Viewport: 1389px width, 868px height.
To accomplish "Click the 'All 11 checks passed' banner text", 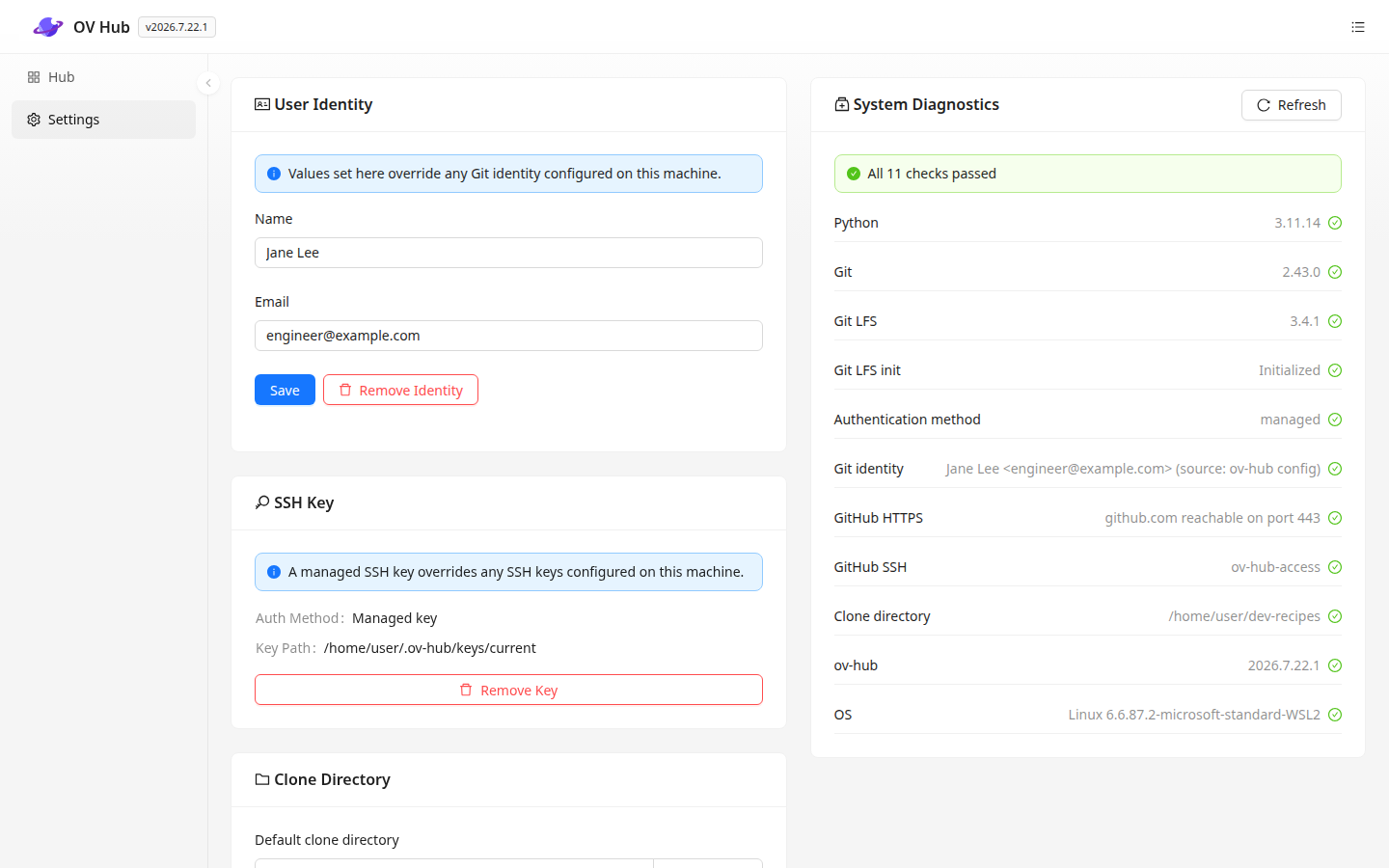I will [x=932, y=174].
